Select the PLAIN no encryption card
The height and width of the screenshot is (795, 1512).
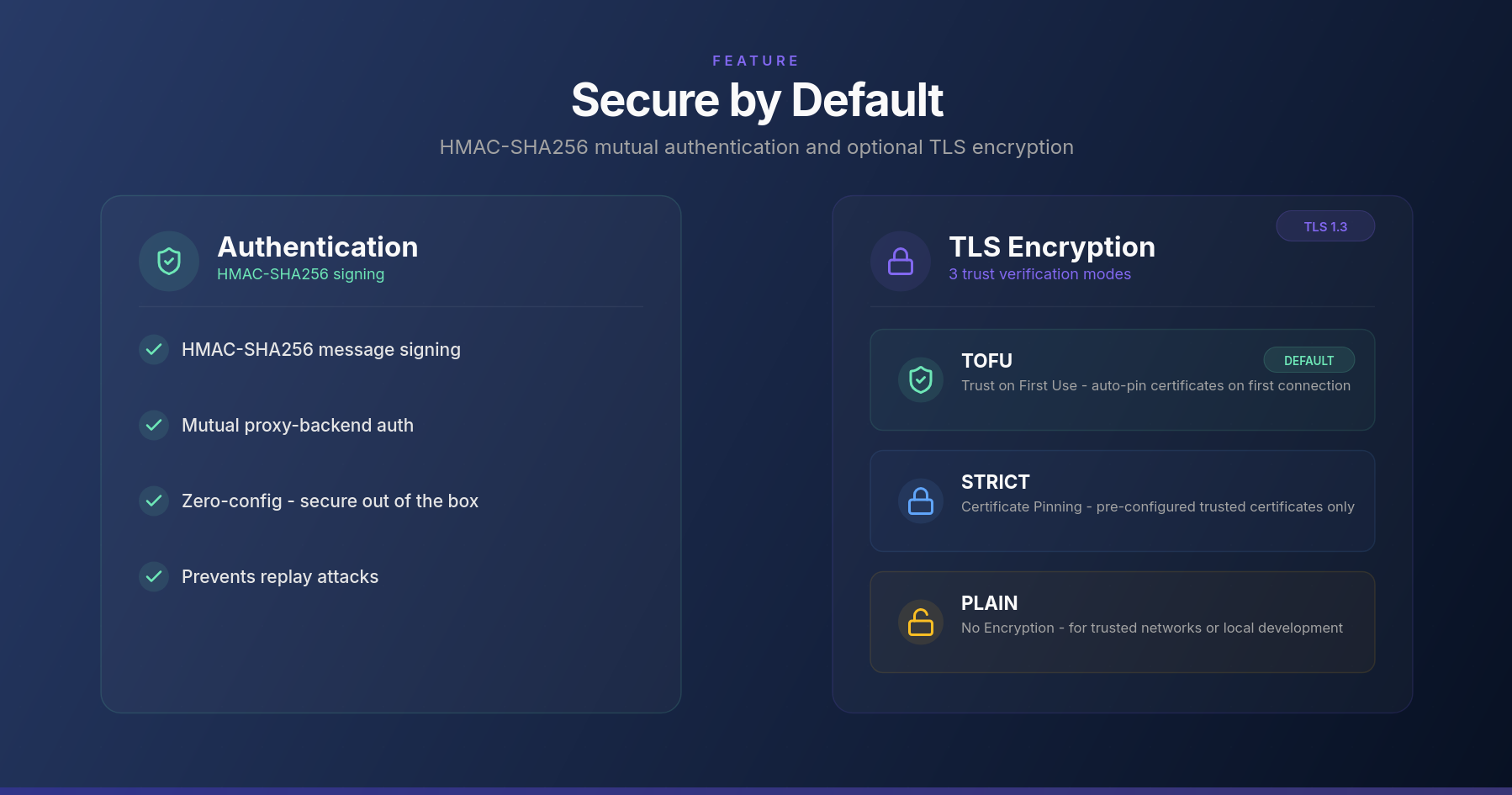tap(1123, 623)
